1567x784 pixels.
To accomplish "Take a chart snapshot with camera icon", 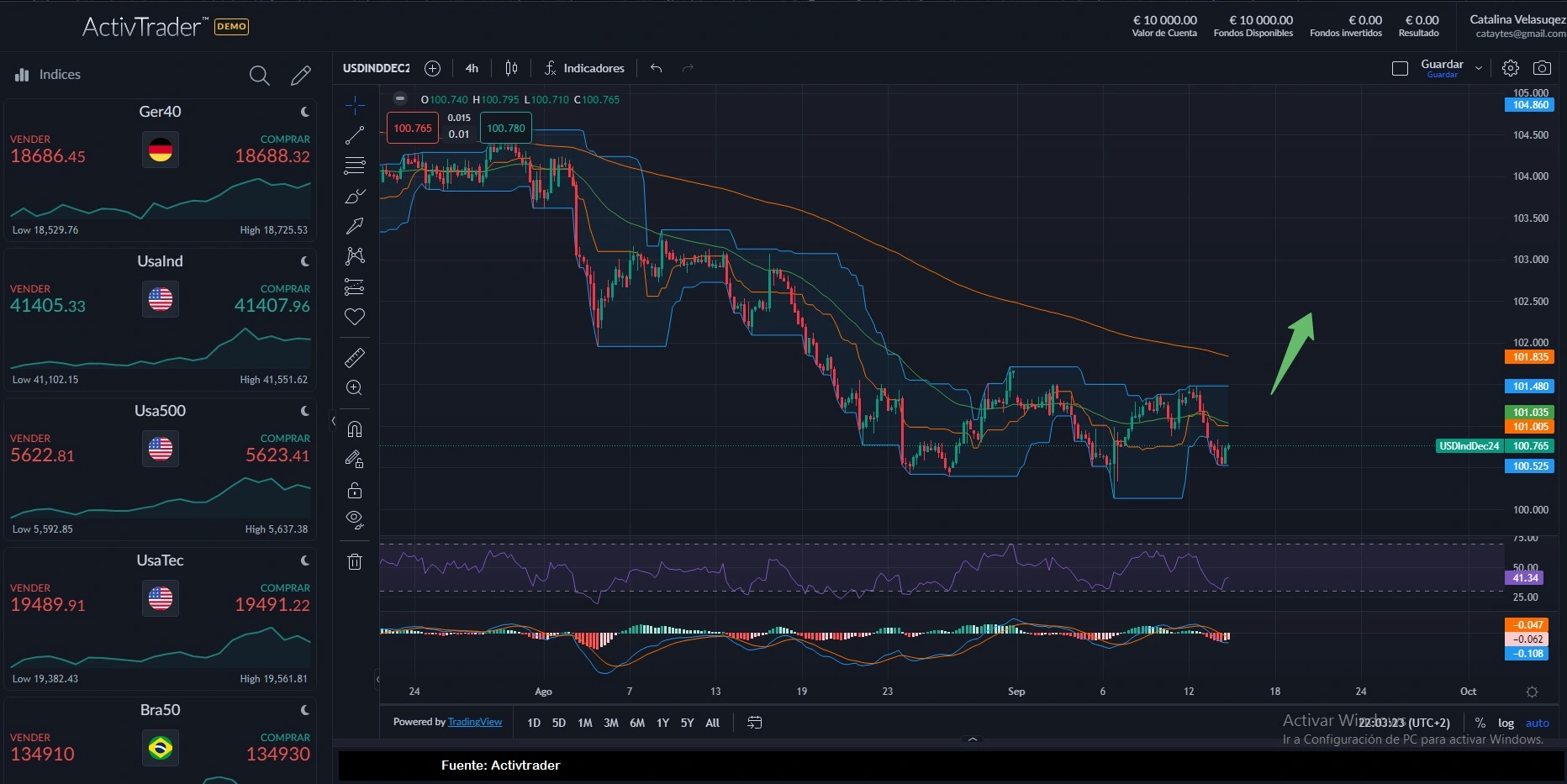I will [1542, 68].
